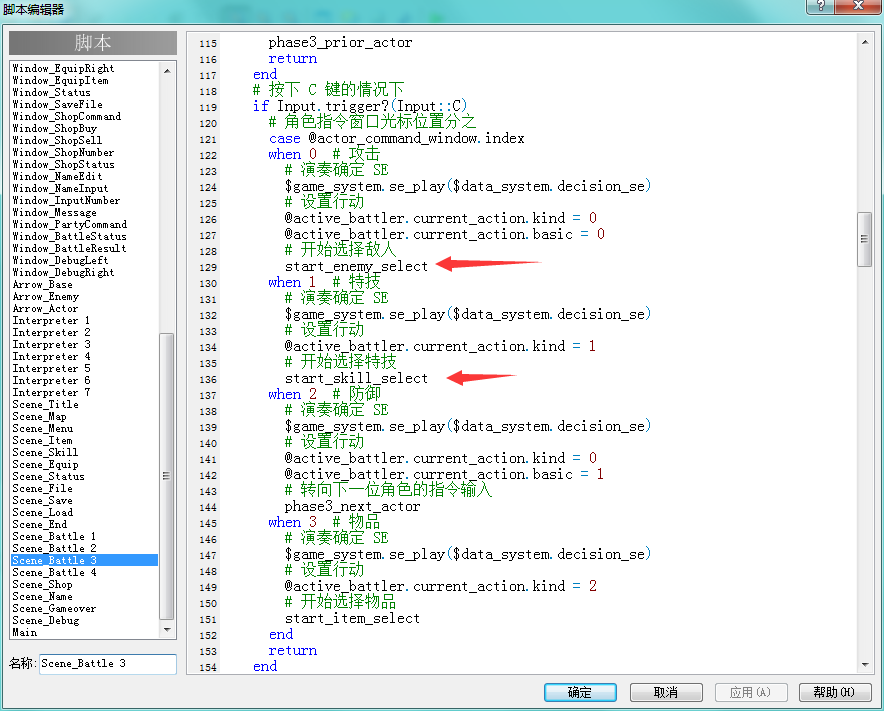The height and width of the screenshot is (711, 884).
Task: Click the title bar question mark help icon
Action: point(821,6)
